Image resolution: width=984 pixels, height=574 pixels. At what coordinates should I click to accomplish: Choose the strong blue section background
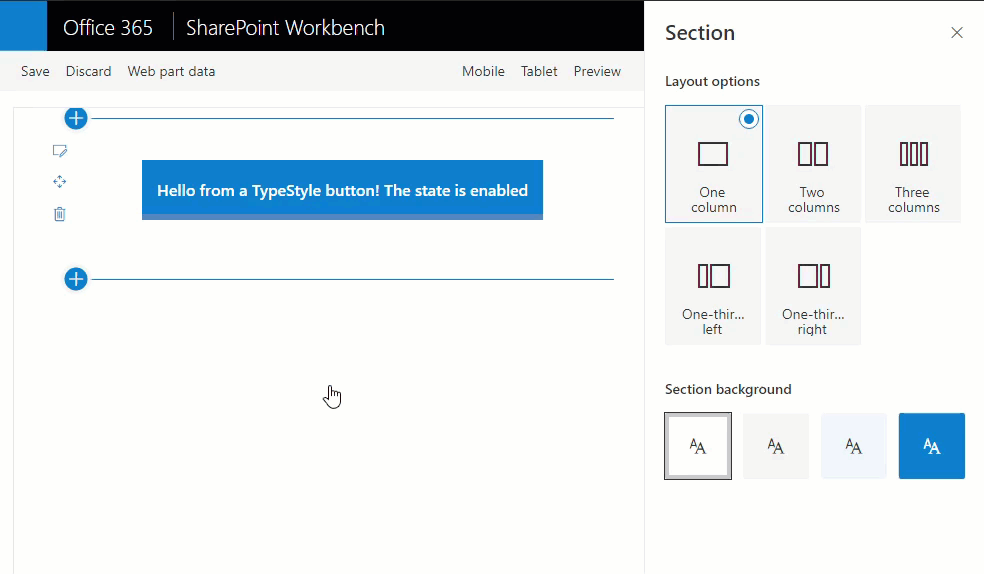point(931,446)
